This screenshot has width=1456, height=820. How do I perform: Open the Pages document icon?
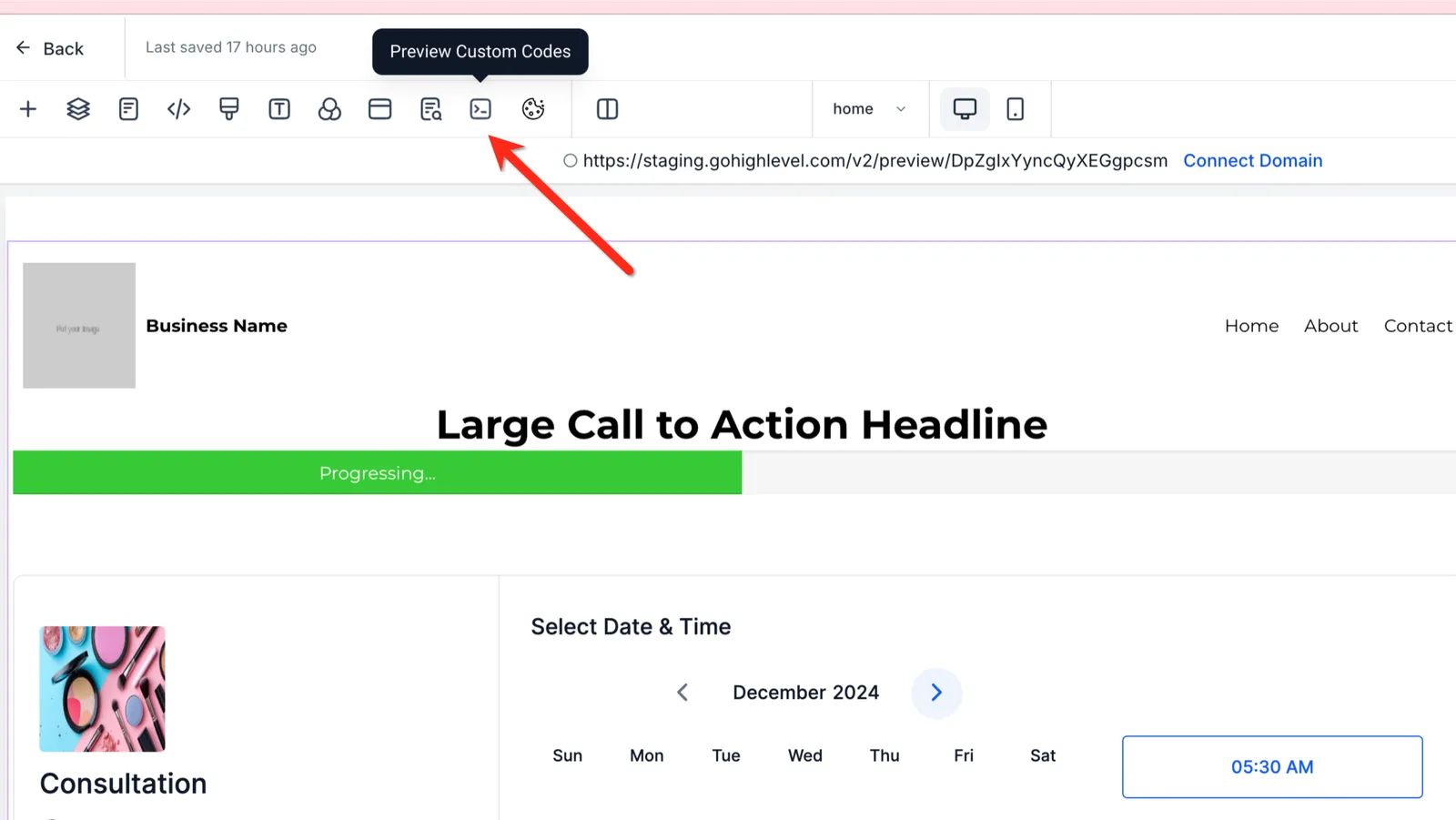click(x=128, y=109)
